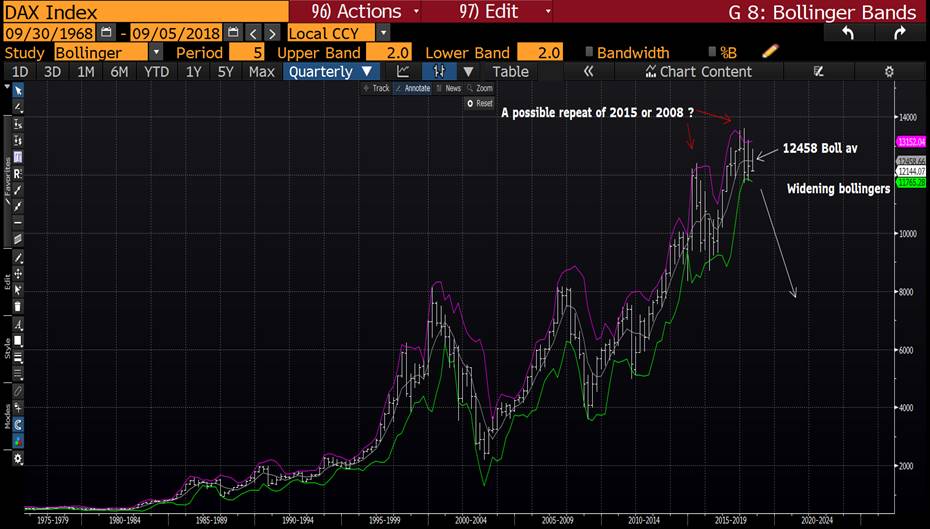This screenshot has width=930, height=529.
Task: Open the Quarterly periodicity dropdown
Action: point(330,72)
